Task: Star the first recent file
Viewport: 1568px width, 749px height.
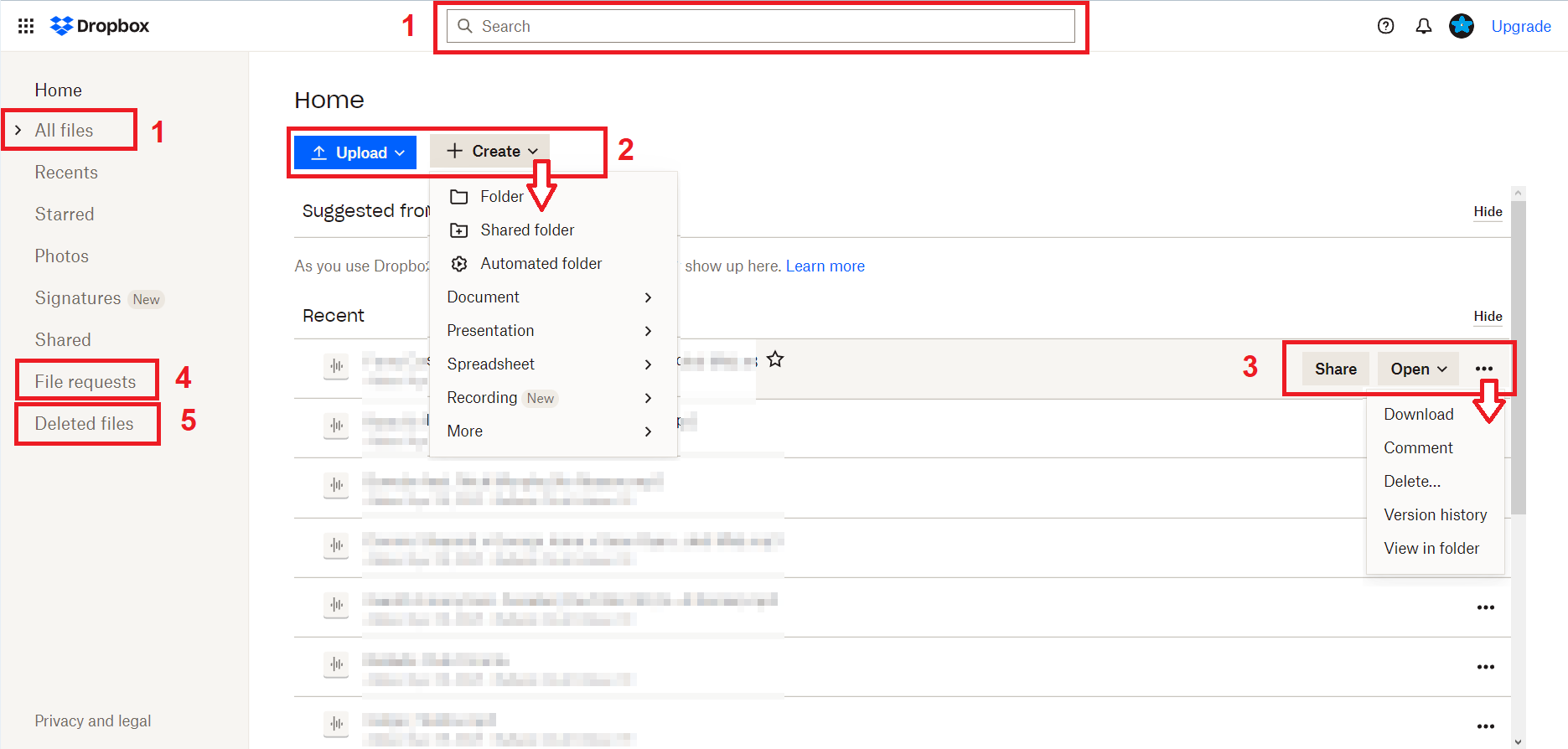Action: (775, 359)
